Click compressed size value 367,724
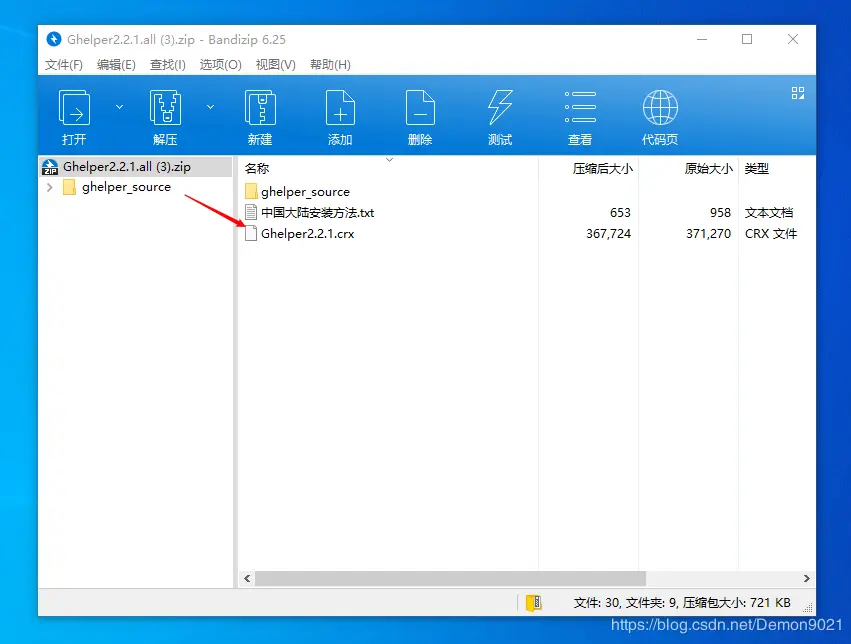The height and width of the screenshot is (644, 851). point(608,234)
